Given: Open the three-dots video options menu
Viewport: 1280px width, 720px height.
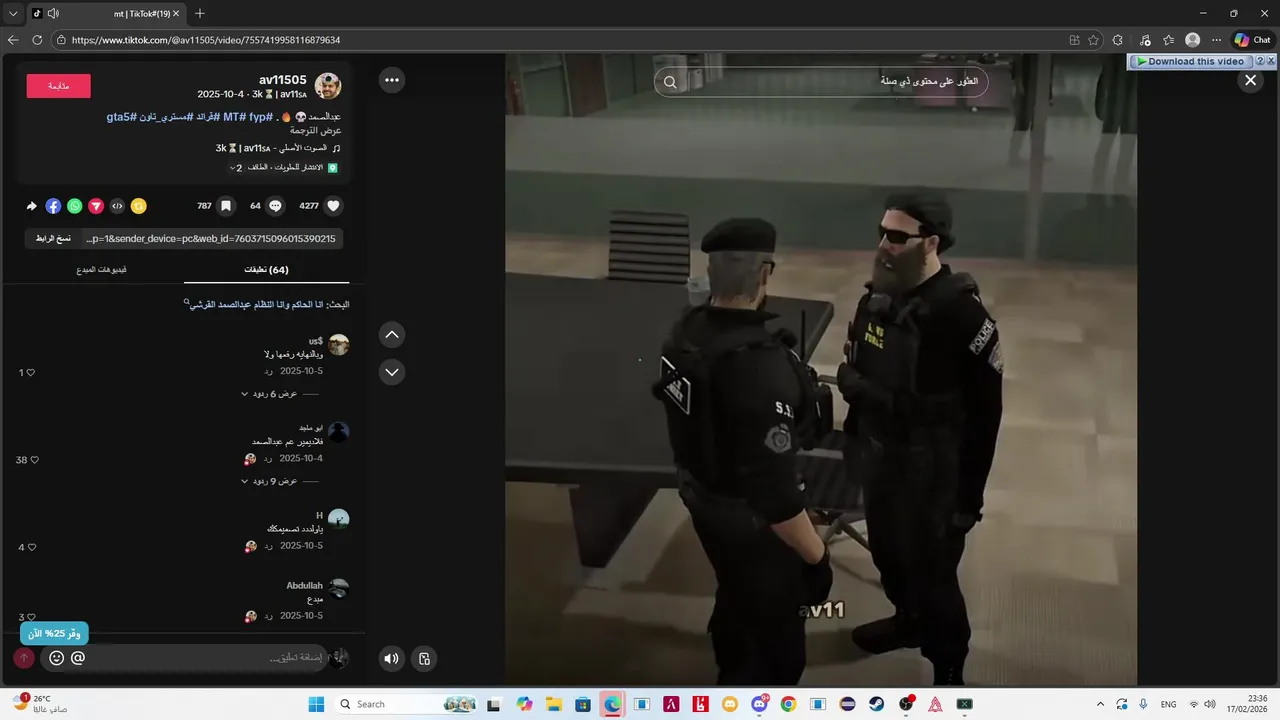Looking at the screenshot, I should [392, 80].
